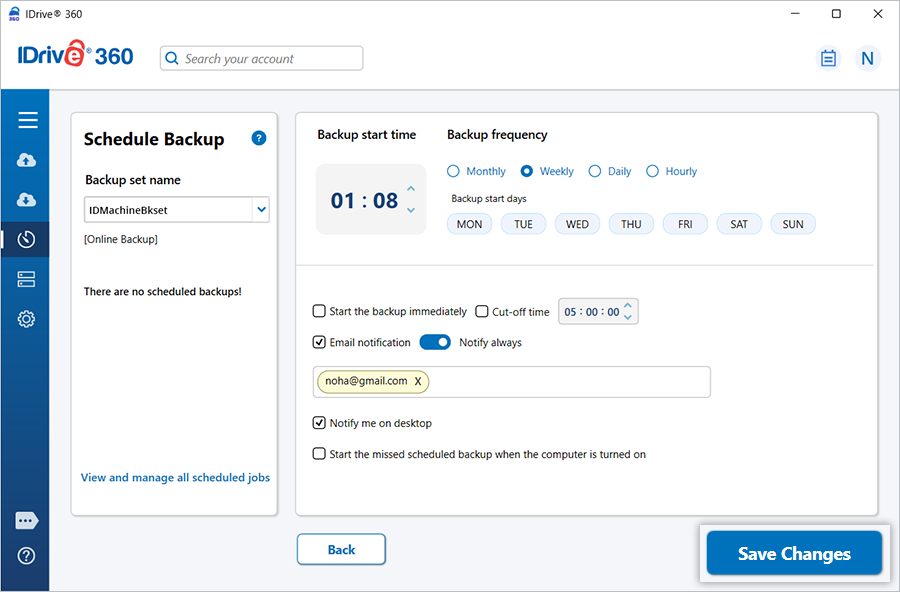This screenshot has width=900, height=592.
Task: Uncheck Notify me on desktop
Action: tap(319, 423)
